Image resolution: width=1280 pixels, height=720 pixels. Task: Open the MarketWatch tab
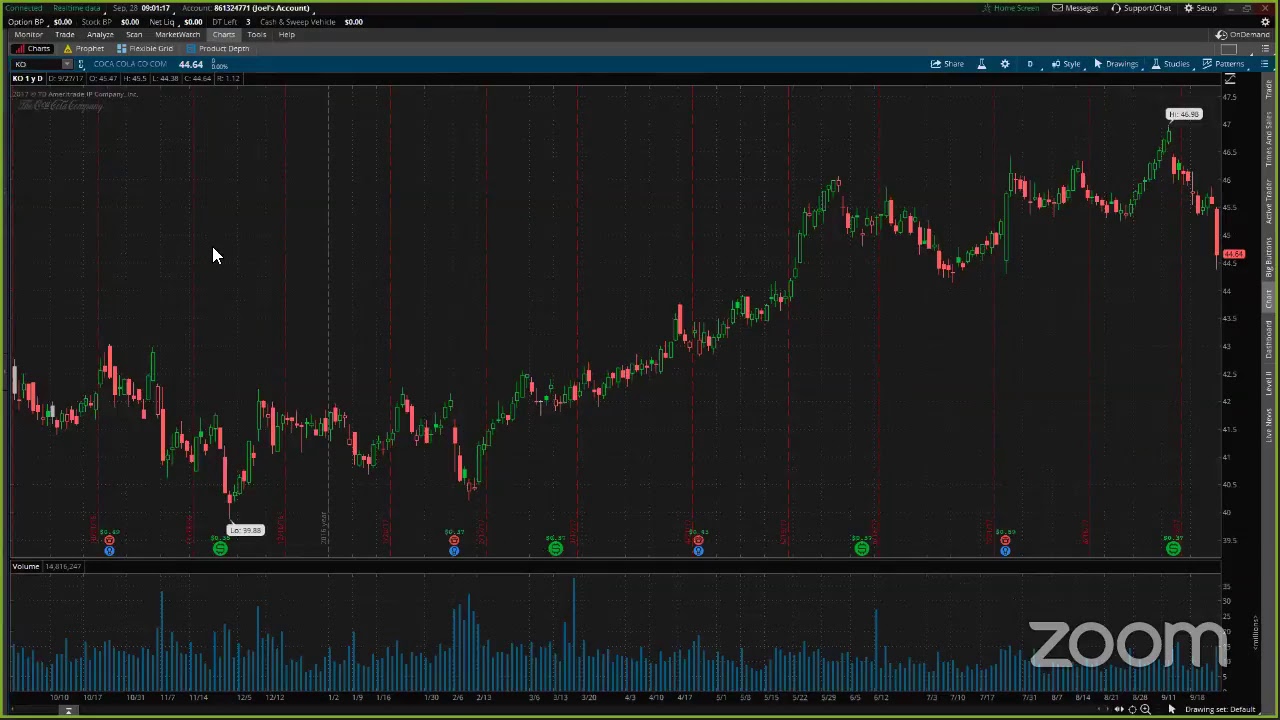tap(177, 34)
